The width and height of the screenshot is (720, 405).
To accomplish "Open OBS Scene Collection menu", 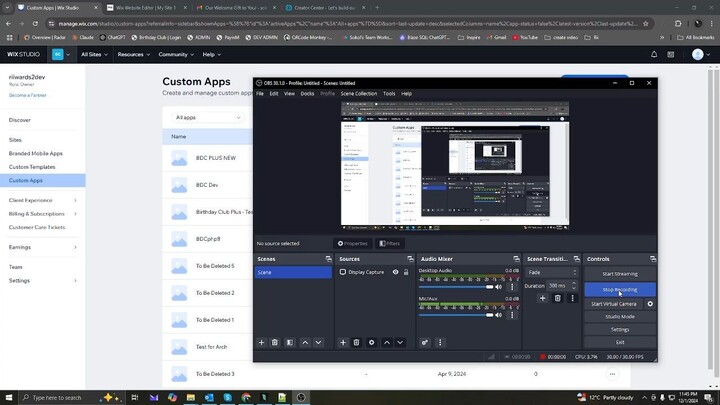I will 359,94.
